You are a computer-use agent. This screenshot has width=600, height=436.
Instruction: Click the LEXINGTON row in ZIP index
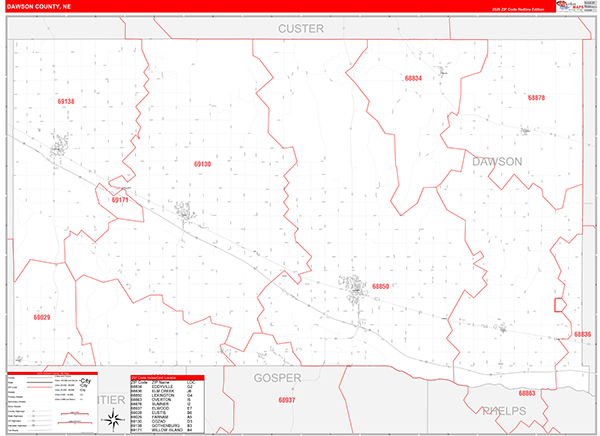click(x=167, y=395)
